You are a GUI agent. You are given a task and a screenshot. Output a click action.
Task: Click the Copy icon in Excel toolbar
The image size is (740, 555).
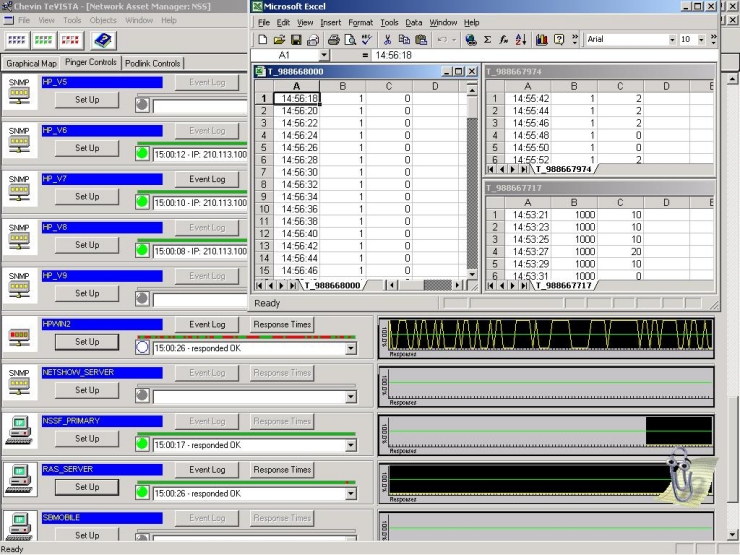[x=404, y=40]
